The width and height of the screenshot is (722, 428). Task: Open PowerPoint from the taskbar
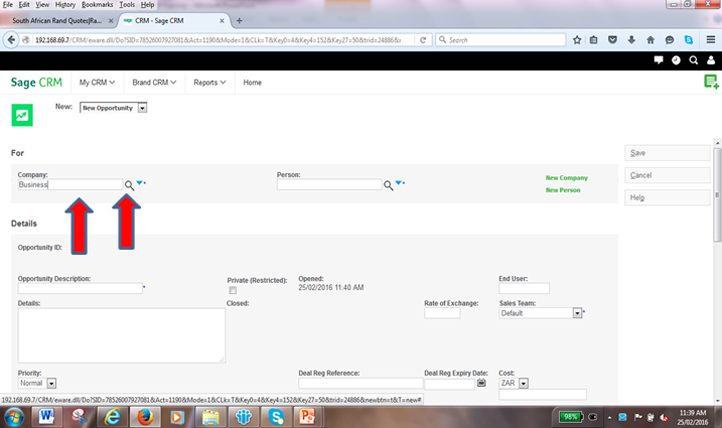[x=307, y=417]
